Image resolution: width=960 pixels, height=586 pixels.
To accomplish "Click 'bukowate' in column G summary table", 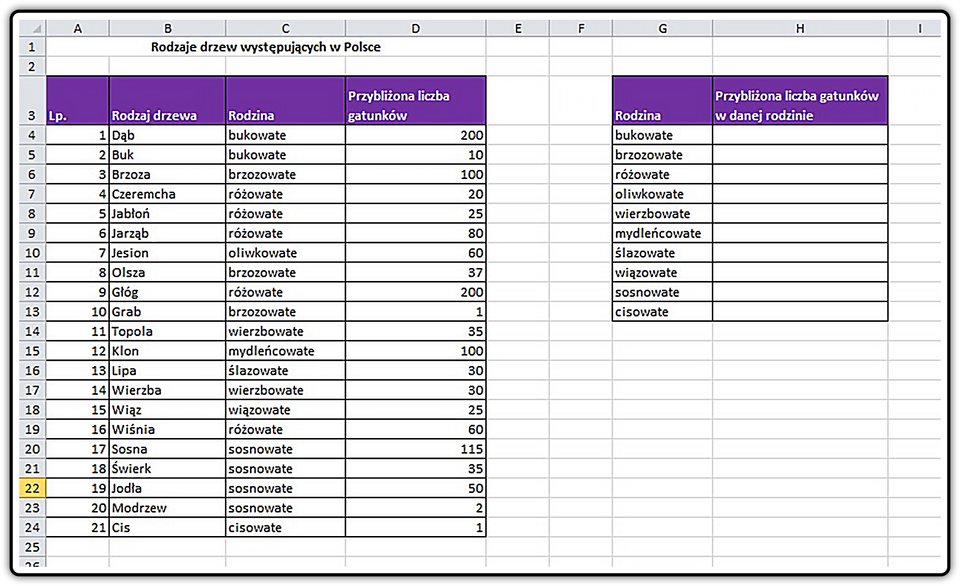I will pyautogui.click(x=662, y=135).
